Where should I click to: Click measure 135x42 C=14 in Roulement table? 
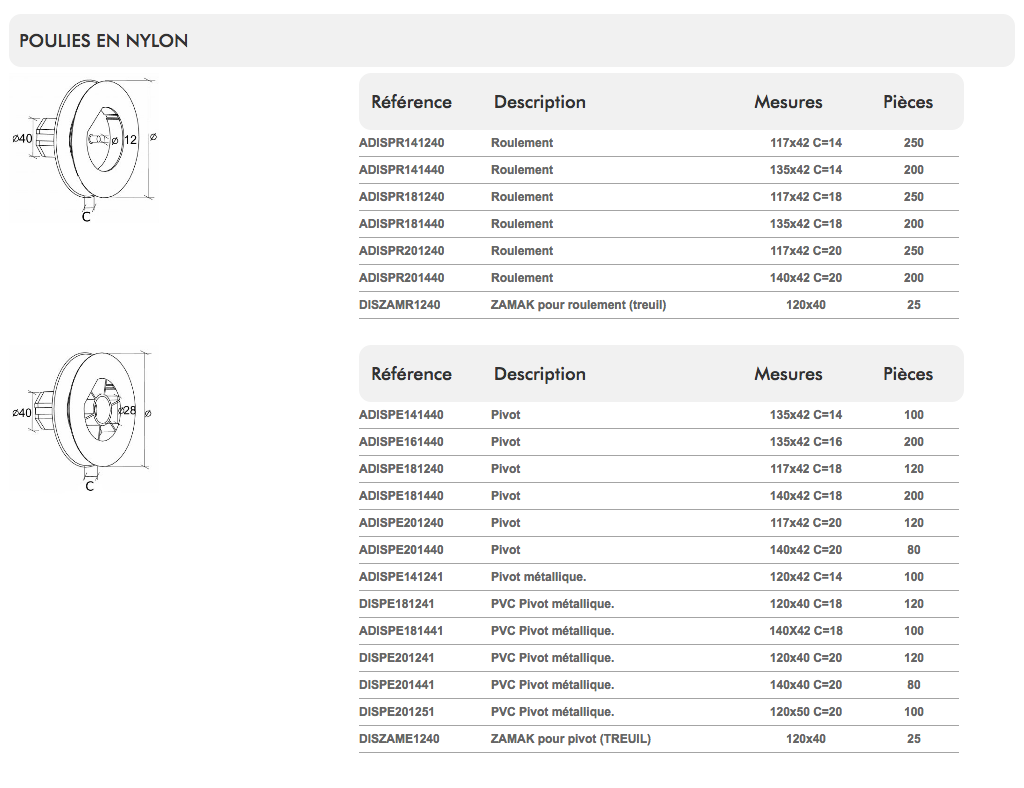pyautogui.click(x=805, y=170)
